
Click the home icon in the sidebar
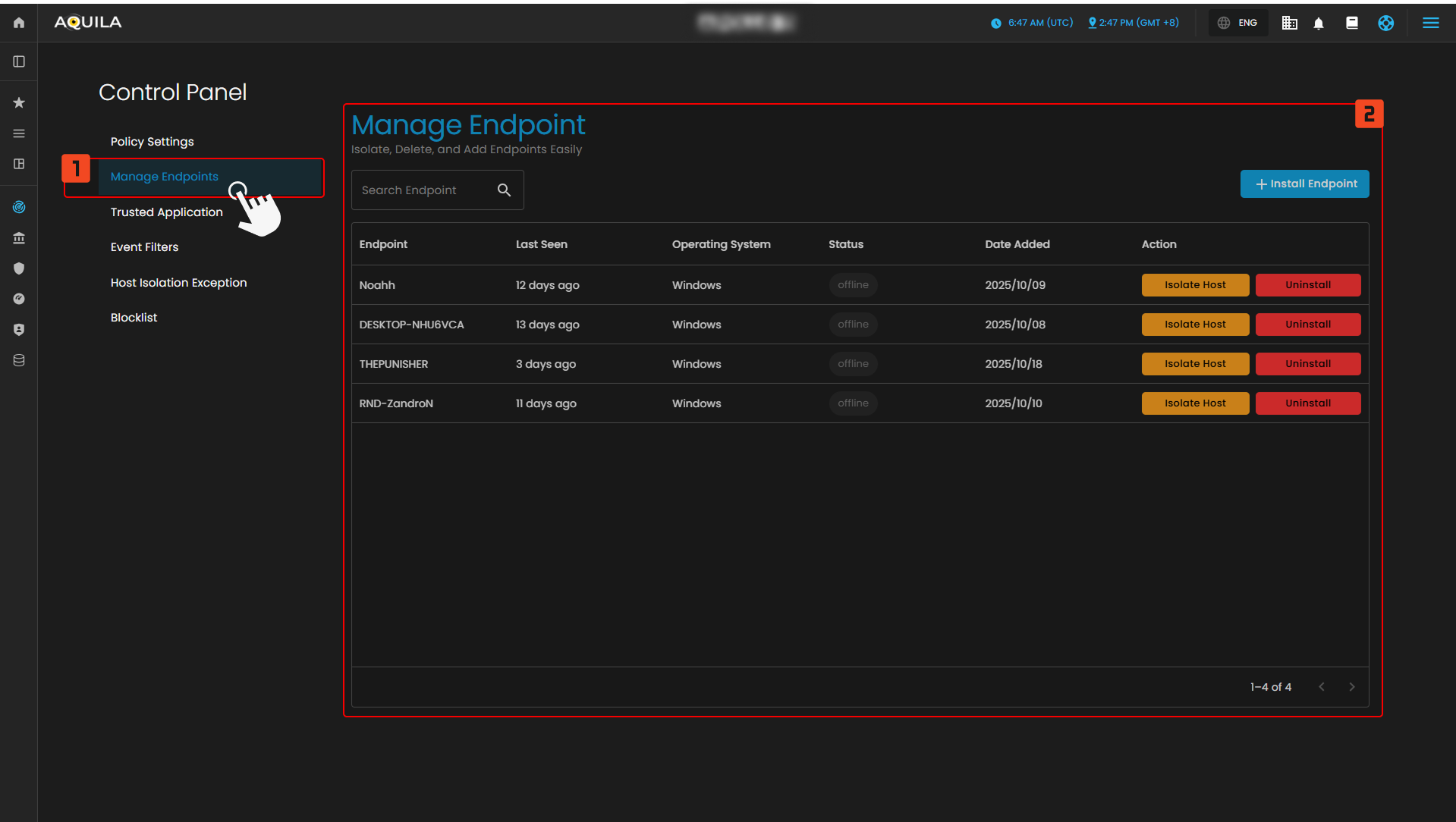[x=19, y=23]
